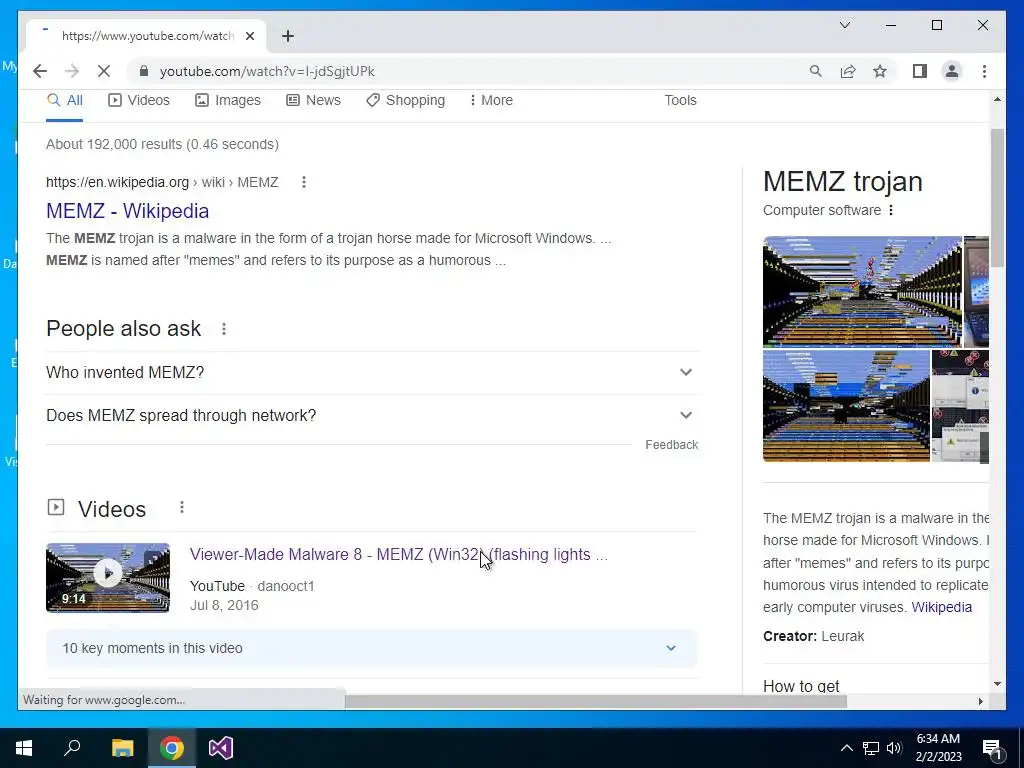Open the large MEMZ tunnel image
This screenshot has width=1024, height=768.
coord(862,291)
